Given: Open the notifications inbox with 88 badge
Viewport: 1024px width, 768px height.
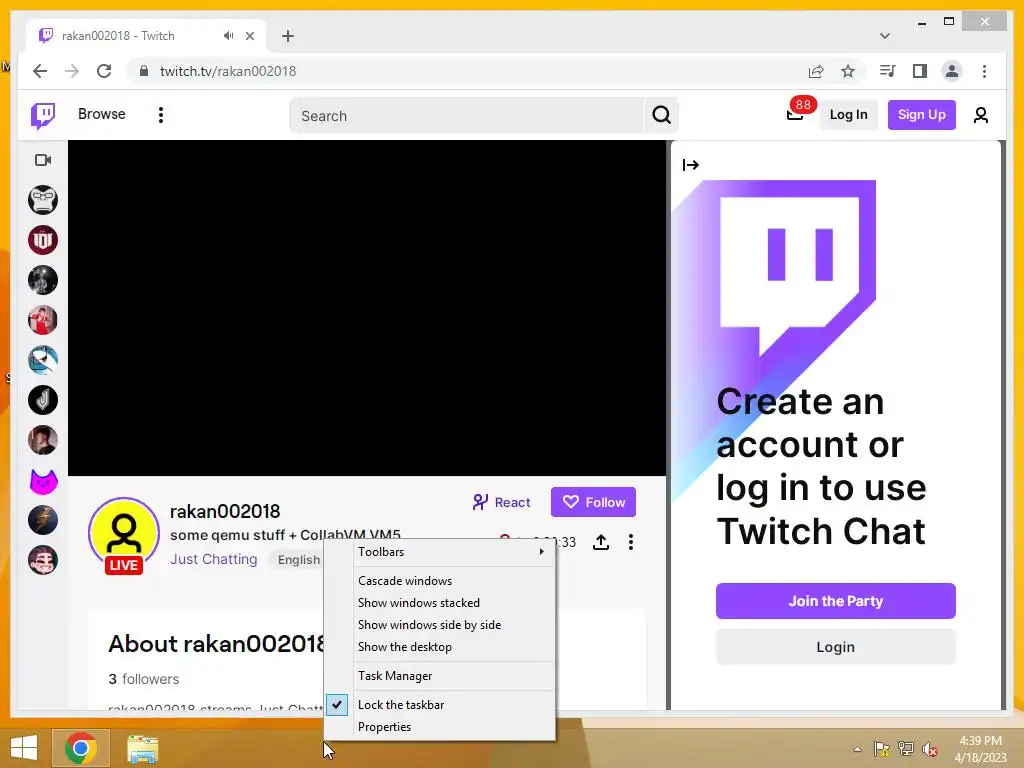Looking at the screenshot, I should coord(795,115).
